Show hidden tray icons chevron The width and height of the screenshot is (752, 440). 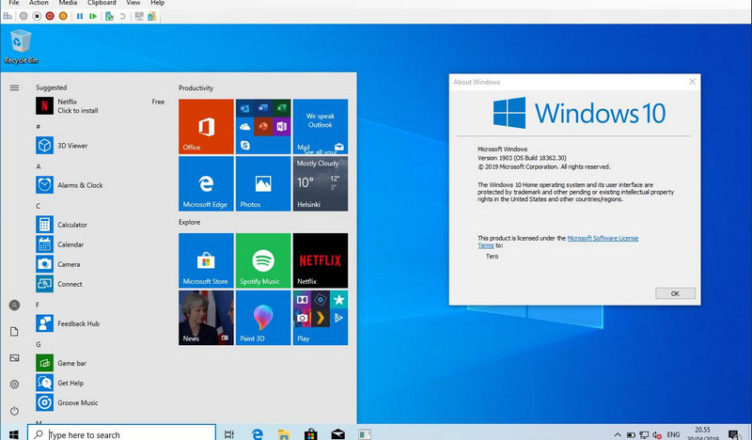(617, 435)
